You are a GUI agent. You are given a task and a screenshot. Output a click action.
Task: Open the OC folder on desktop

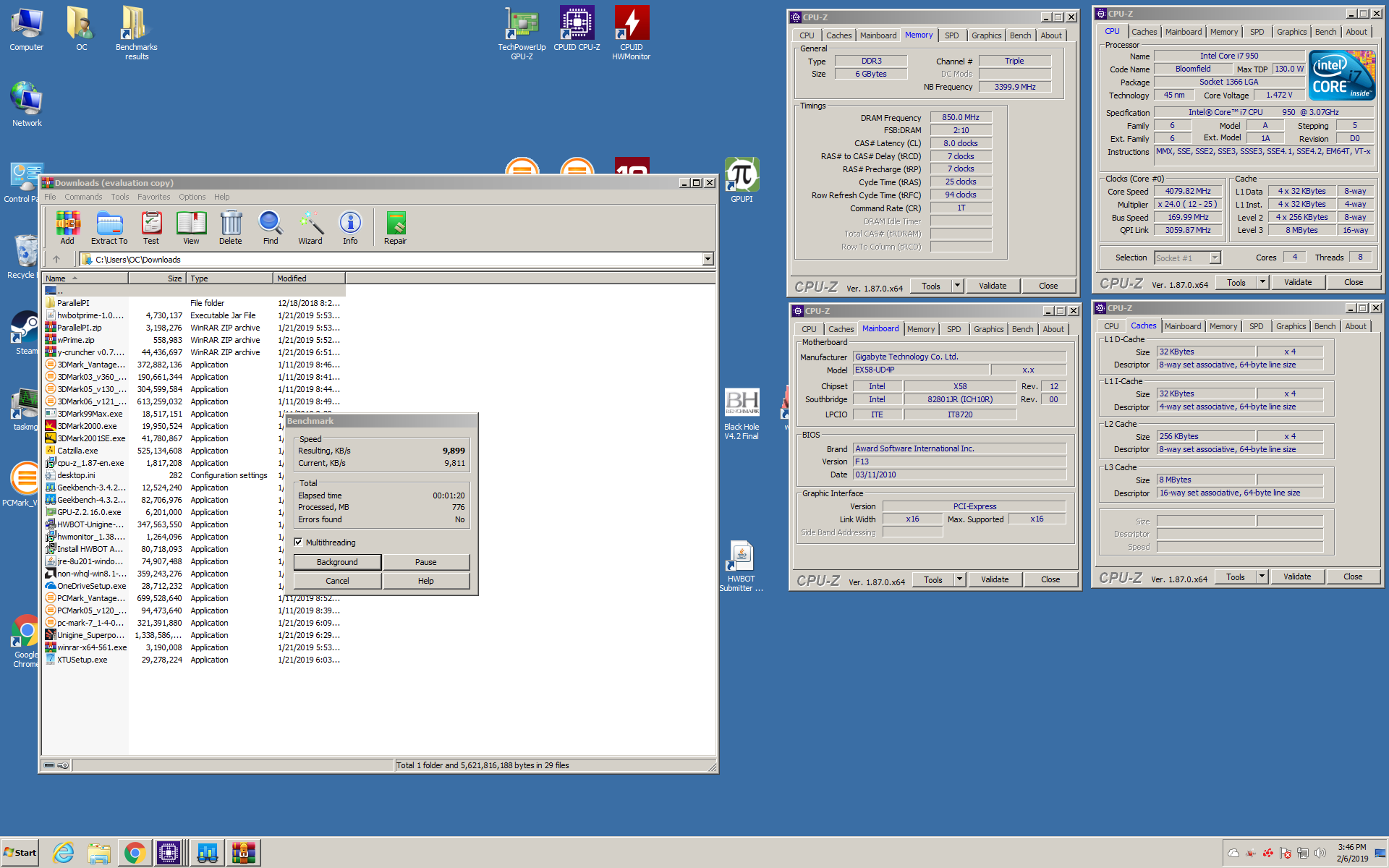click(x=81, y=29)
